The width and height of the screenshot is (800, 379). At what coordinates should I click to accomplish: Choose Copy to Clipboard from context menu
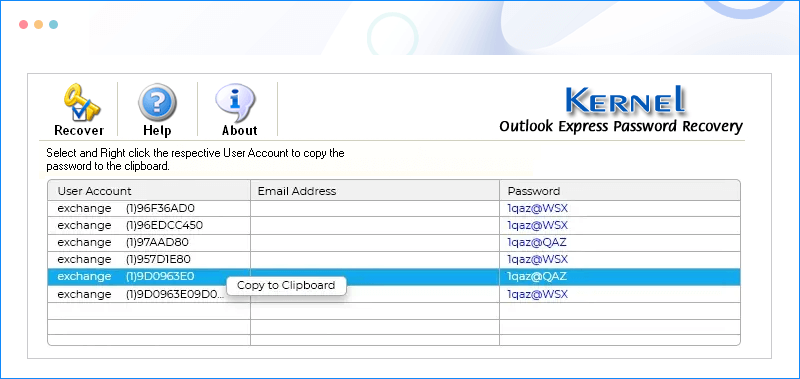286,285
